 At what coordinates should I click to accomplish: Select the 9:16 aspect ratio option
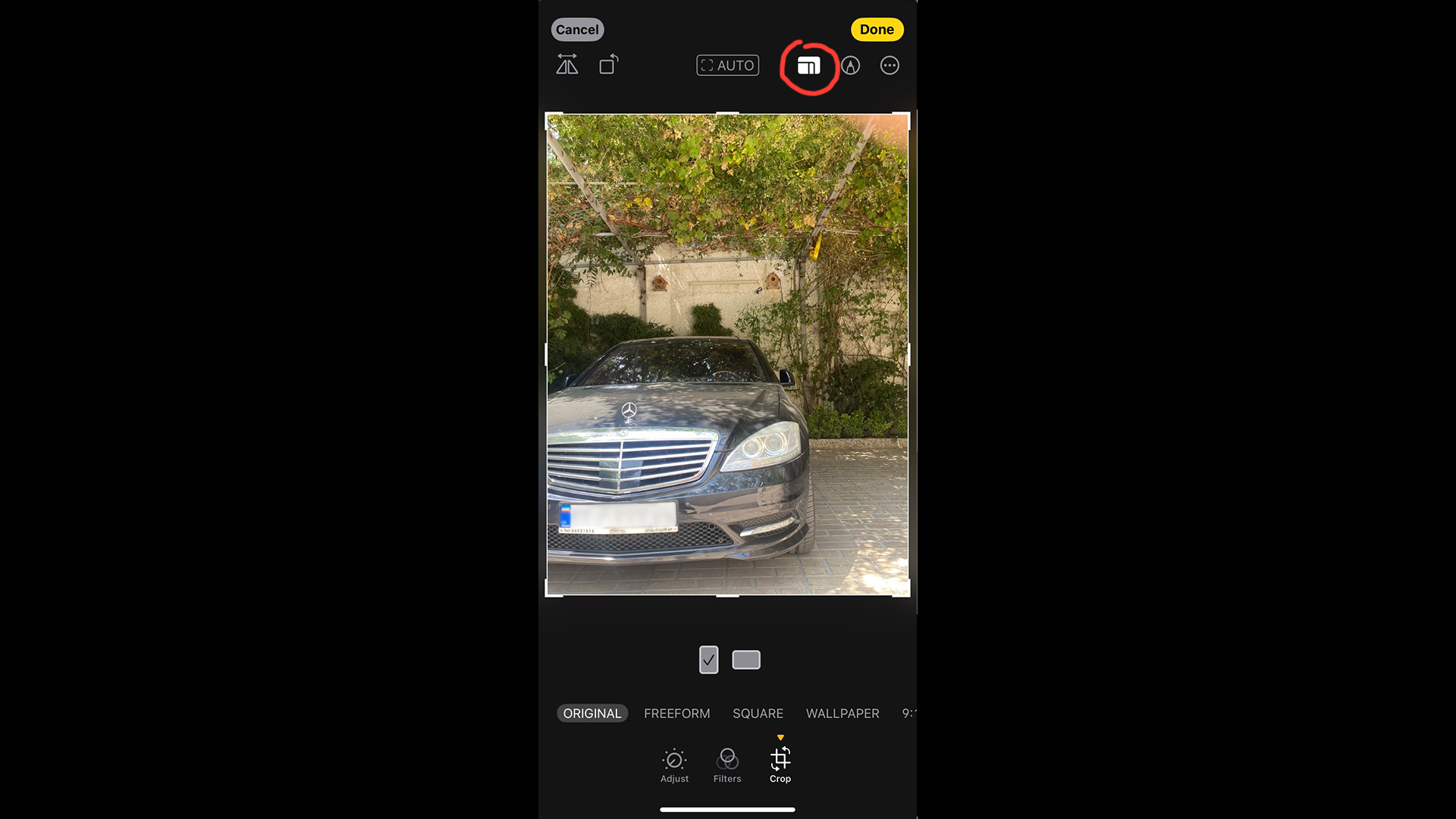pos(908,713)
